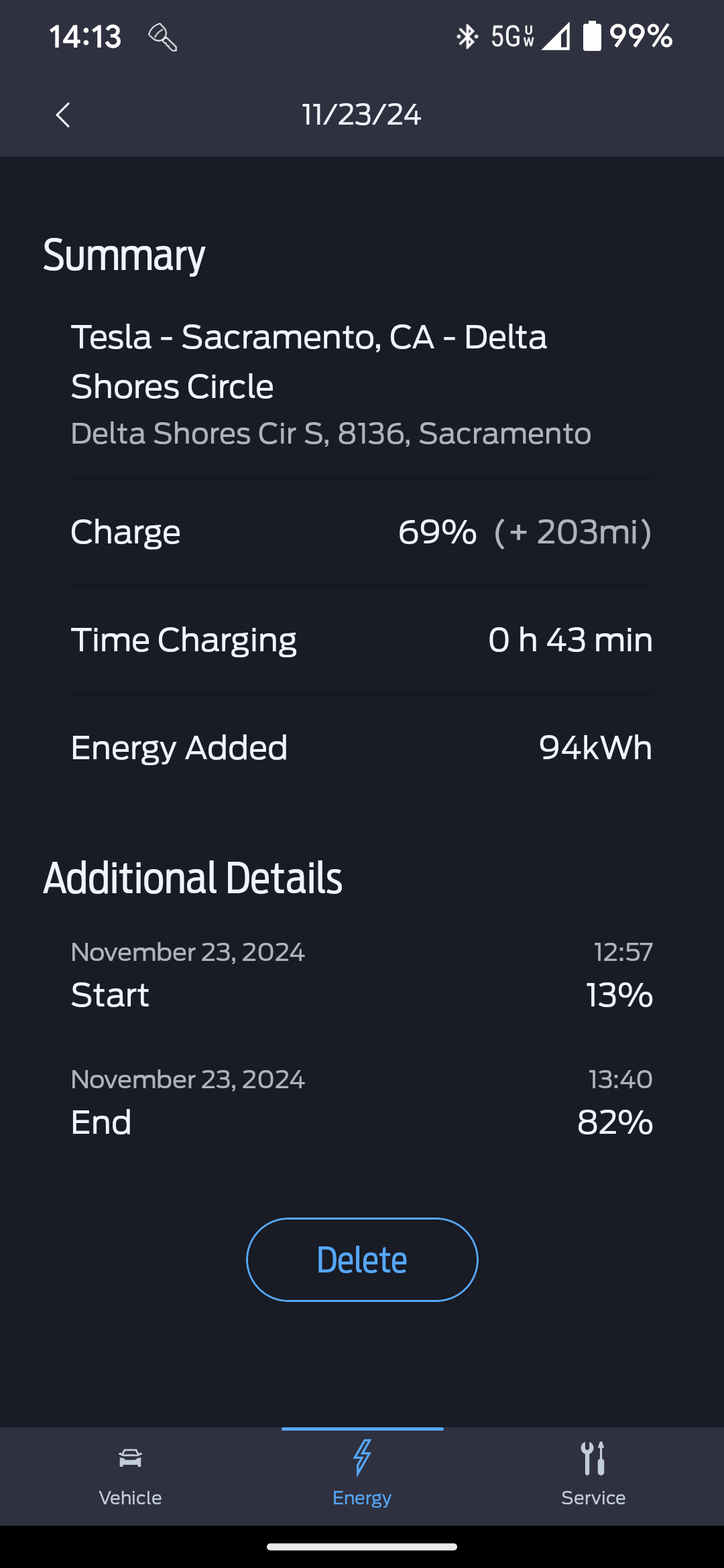This screenshot has width=724, height=1568.
Task: Tap the Bluetooth status icon
Action: point(467,36)
